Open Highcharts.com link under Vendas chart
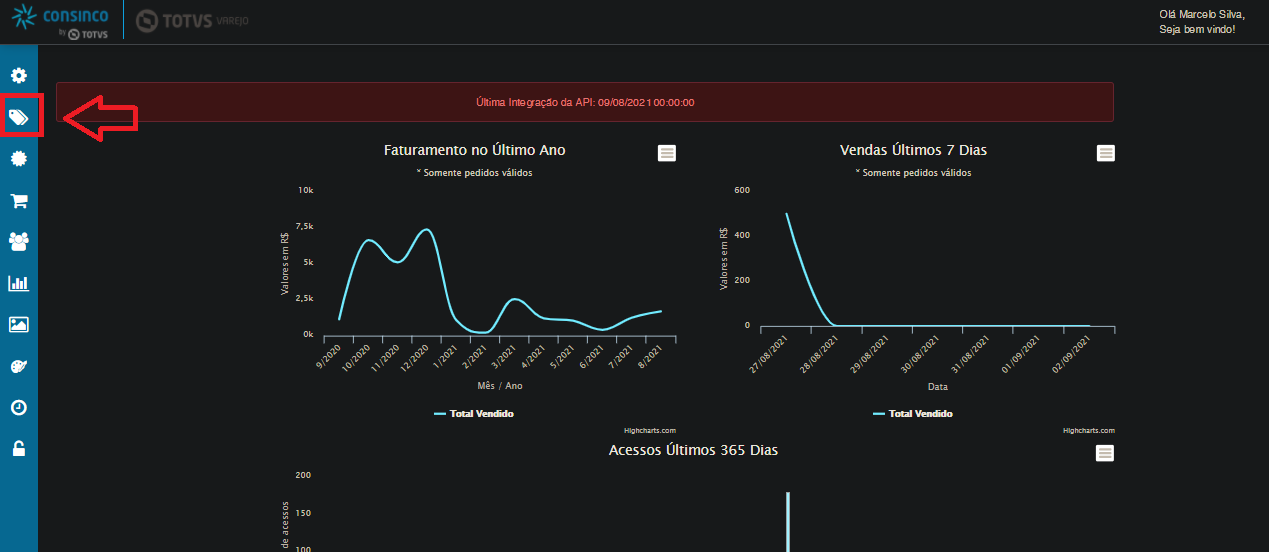 pos(1088,431)
